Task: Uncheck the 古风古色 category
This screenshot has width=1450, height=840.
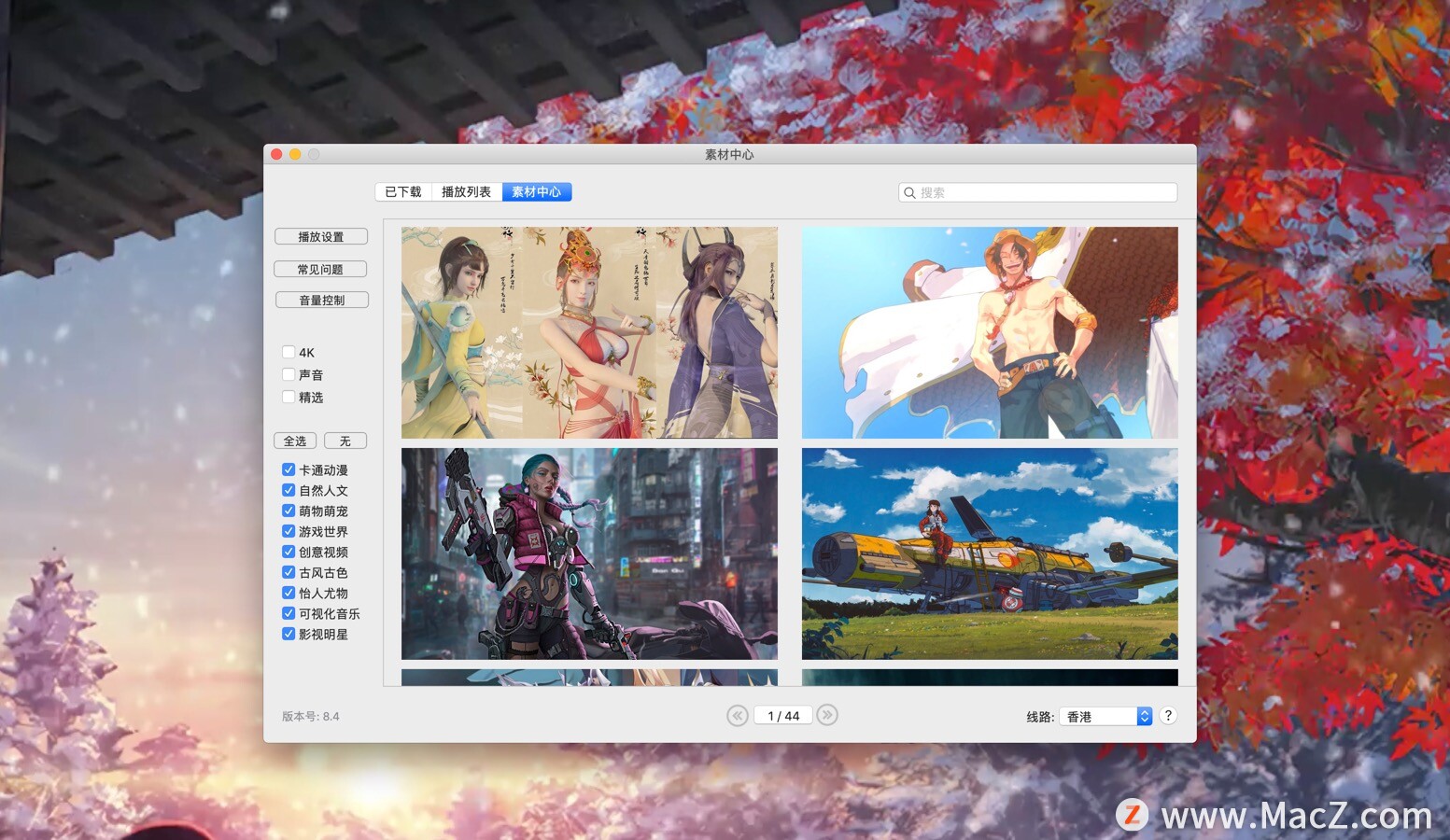Action: tap(289, 572)
